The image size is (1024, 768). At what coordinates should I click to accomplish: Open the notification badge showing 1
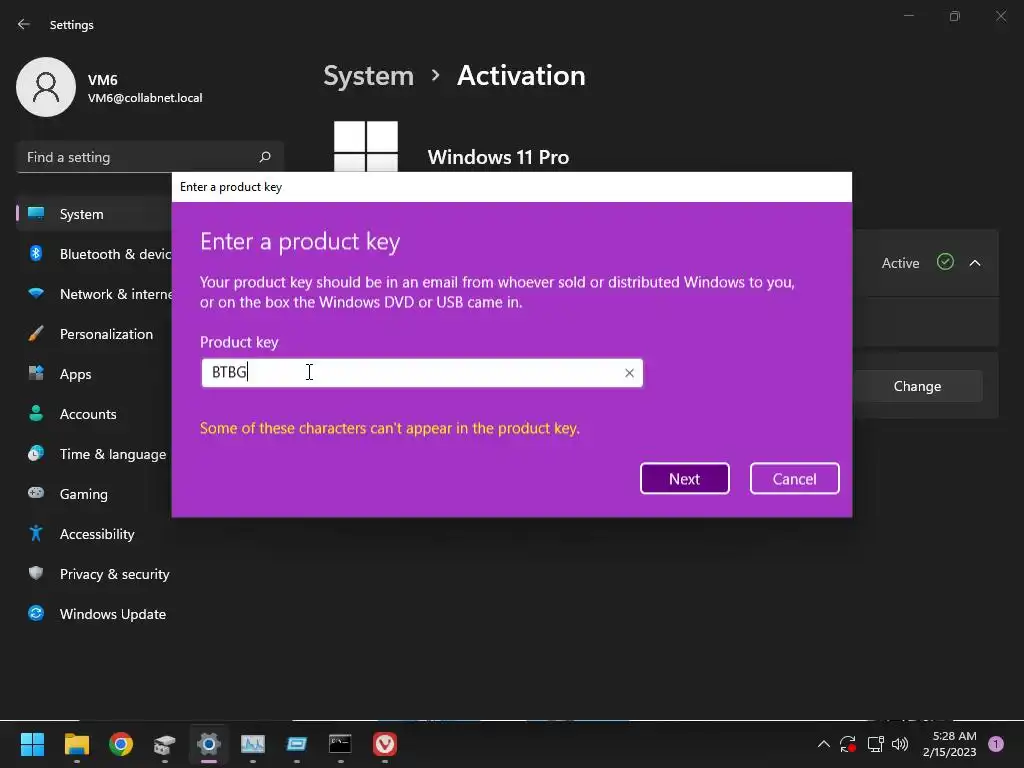tap(996, 744)
